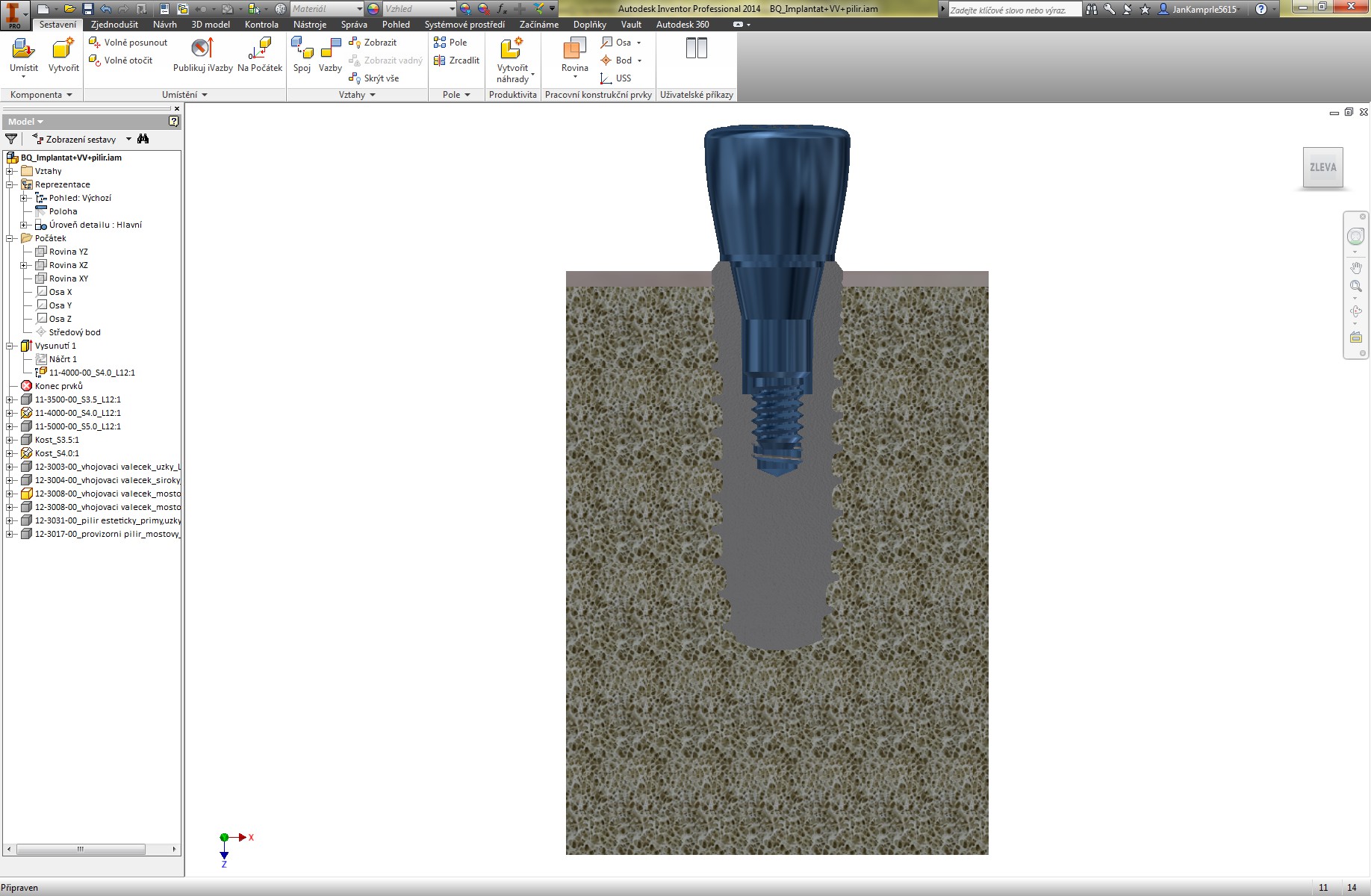Click the ZLEVA view cube face
Viewport: 1371px width, 896px height.
point(1322,167)
